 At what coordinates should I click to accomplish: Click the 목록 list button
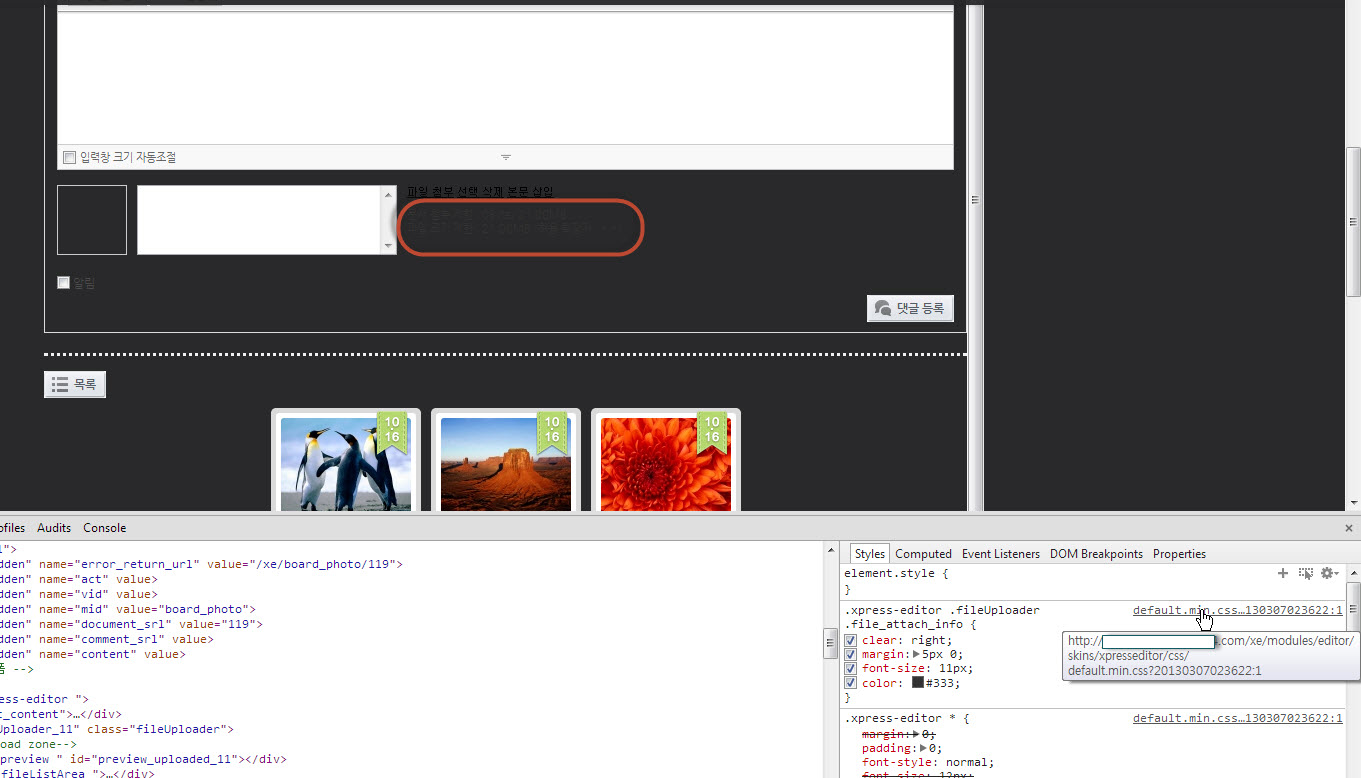coord(75,384)
